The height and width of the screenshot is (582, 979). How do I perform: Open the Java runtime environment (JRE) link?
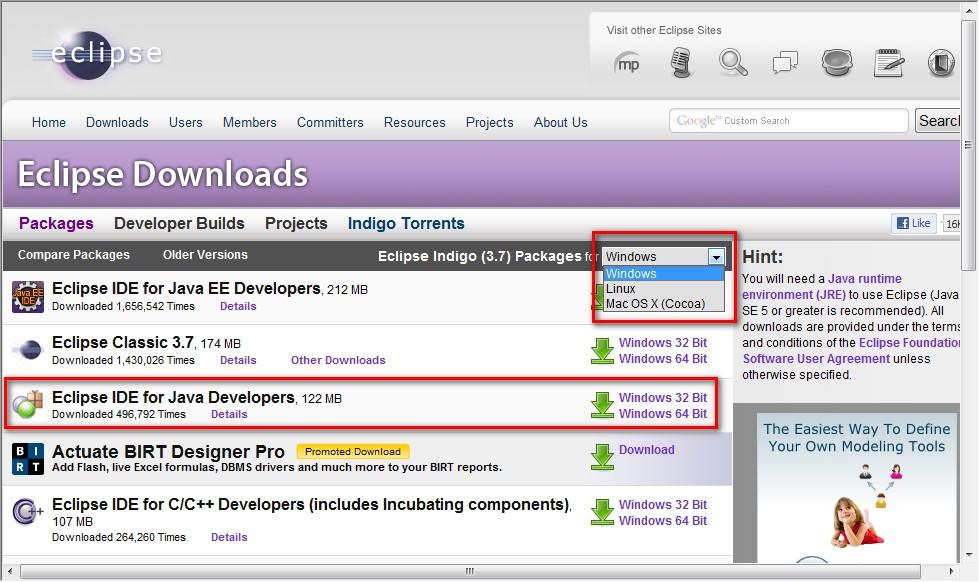(822, 287)
